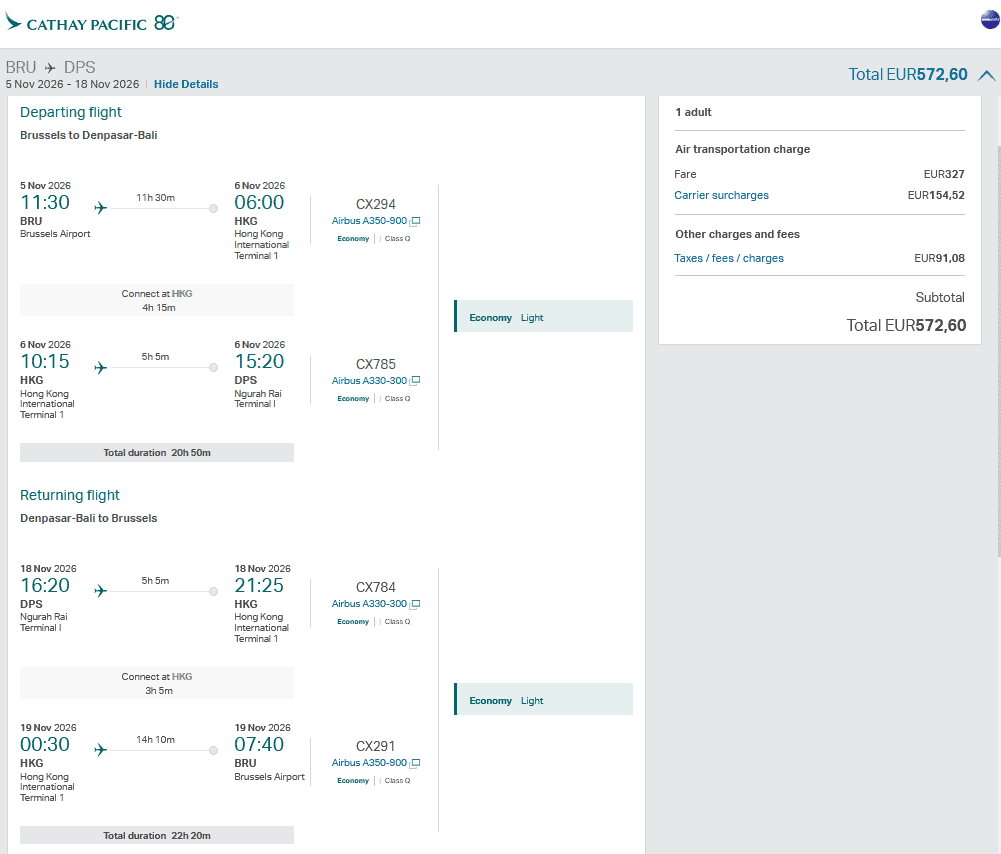Image resolution: width=1001 pixels, height=854 pixels.
Task: Open the popup icon beside CX291 aircraft type
Action: pyautogui.click(x=415, y=763)
